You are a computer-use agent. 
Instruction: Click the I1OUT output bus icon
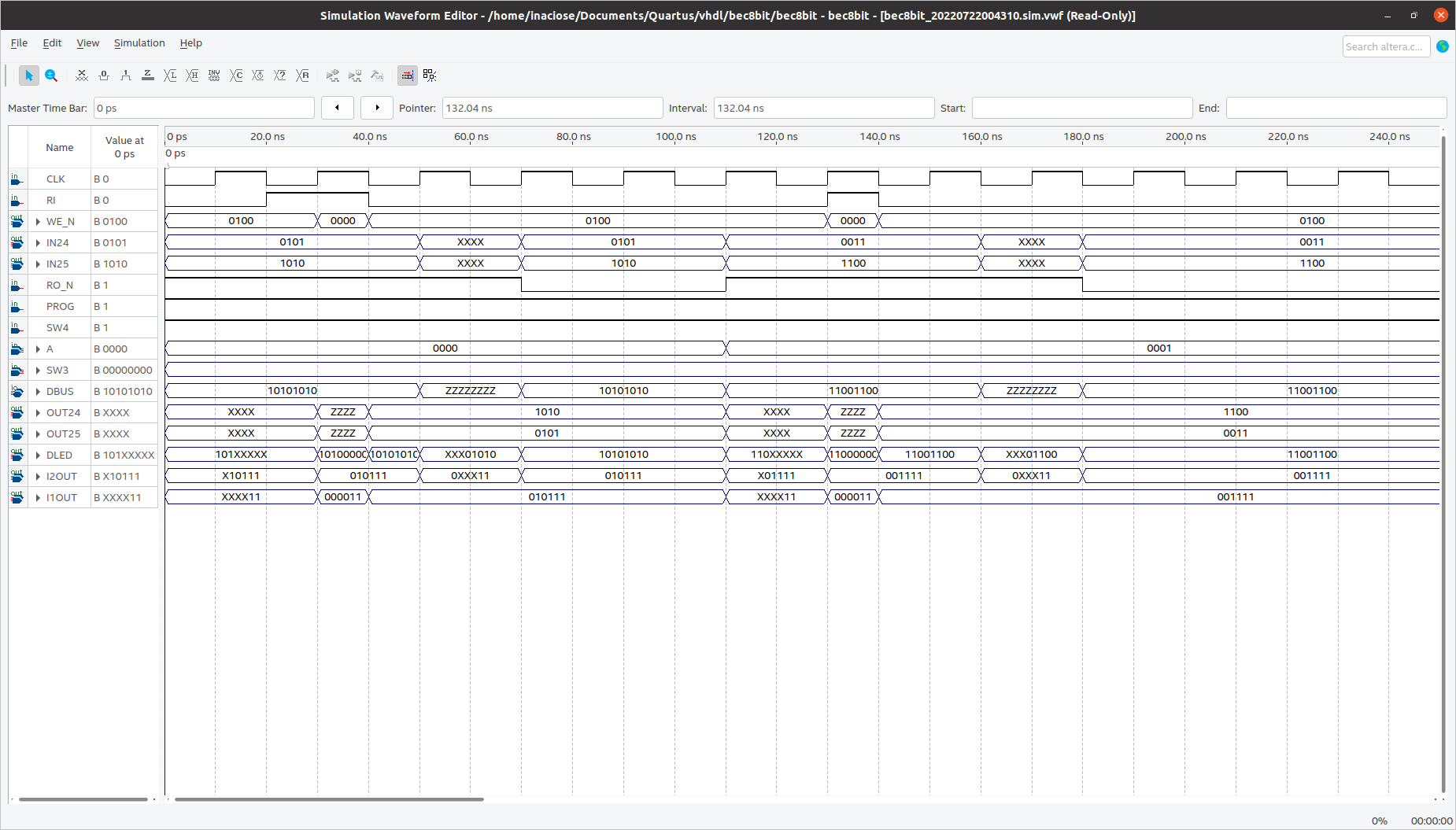click(x=17, y=498)
